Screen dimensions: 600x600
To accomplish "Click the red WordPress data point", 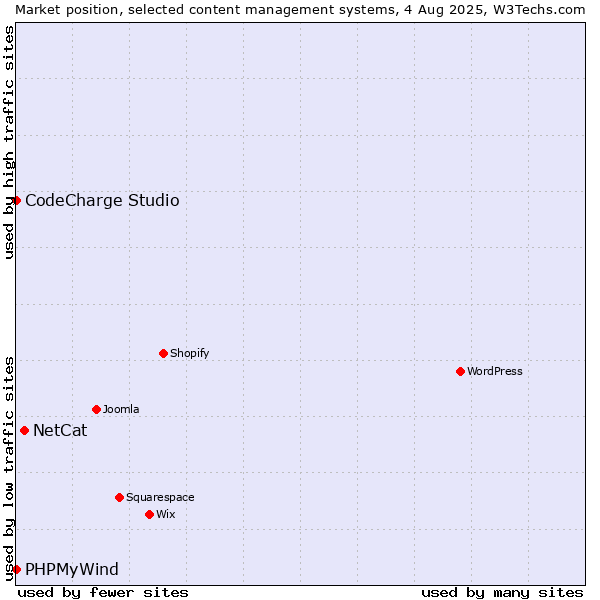I will point(460,372).
